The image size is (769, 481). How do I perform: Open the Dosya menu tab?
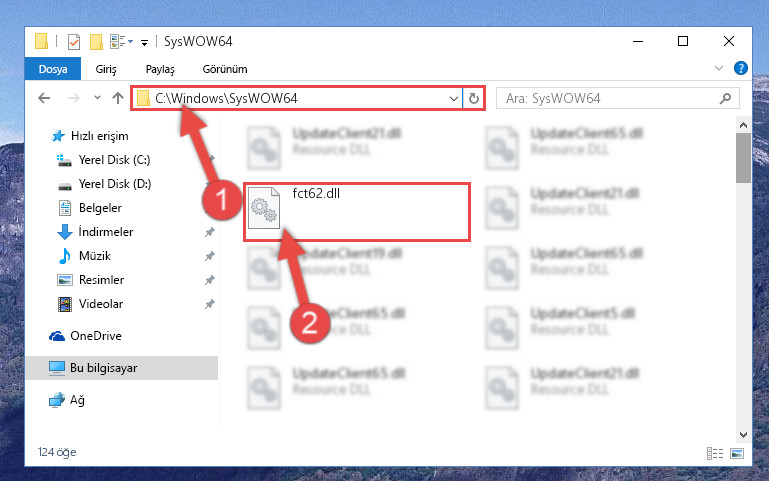coord(53,69)
